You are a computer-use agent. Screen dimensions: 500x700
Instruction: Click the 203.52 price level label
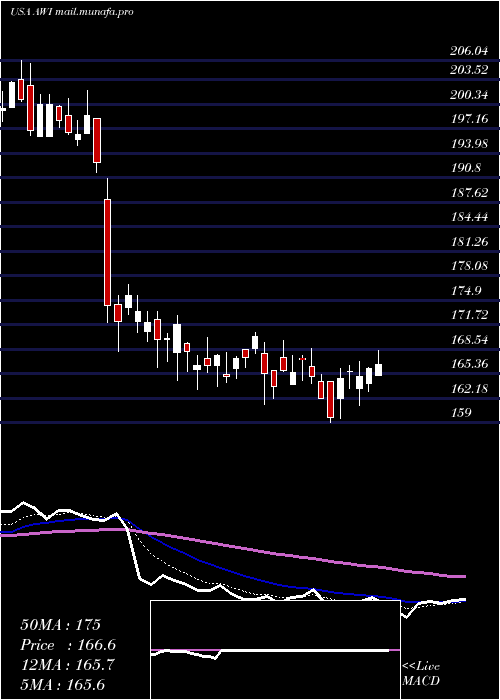pos(468,70)
